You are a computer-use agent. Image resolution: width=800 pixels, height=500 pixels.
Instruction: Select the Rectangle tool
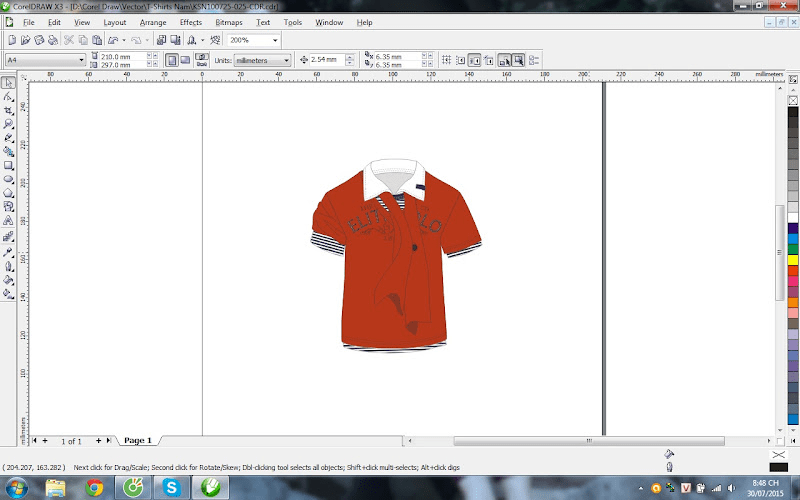8,165
